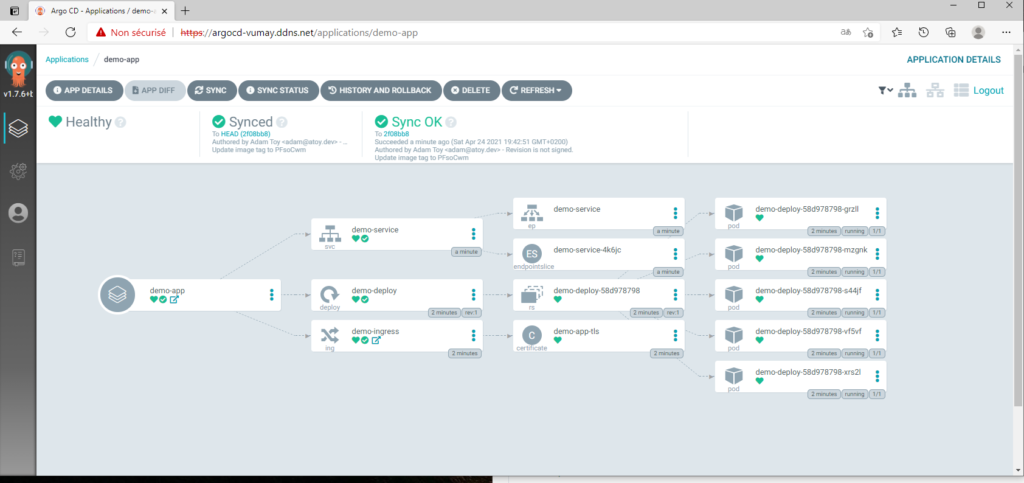1024x483 pixels.
Task: Switch to network view layout
Action: [935, 90]
